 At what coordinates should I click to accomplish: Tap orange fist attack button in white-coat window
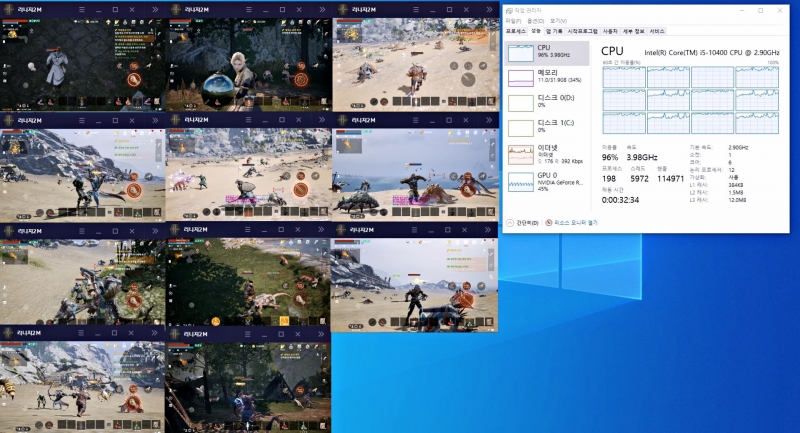134,80
